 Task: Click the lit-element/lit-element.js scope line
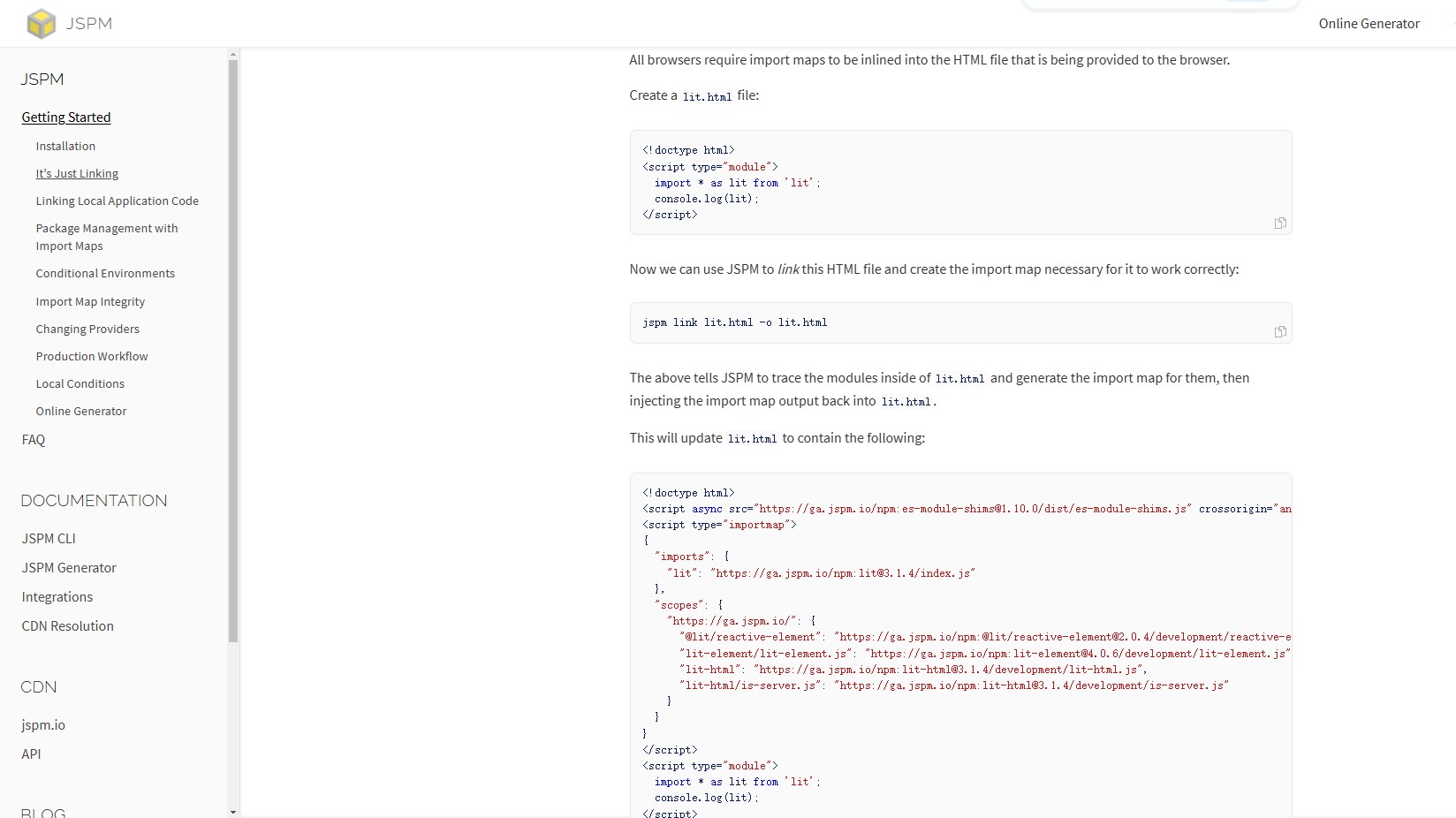point(985,654)
